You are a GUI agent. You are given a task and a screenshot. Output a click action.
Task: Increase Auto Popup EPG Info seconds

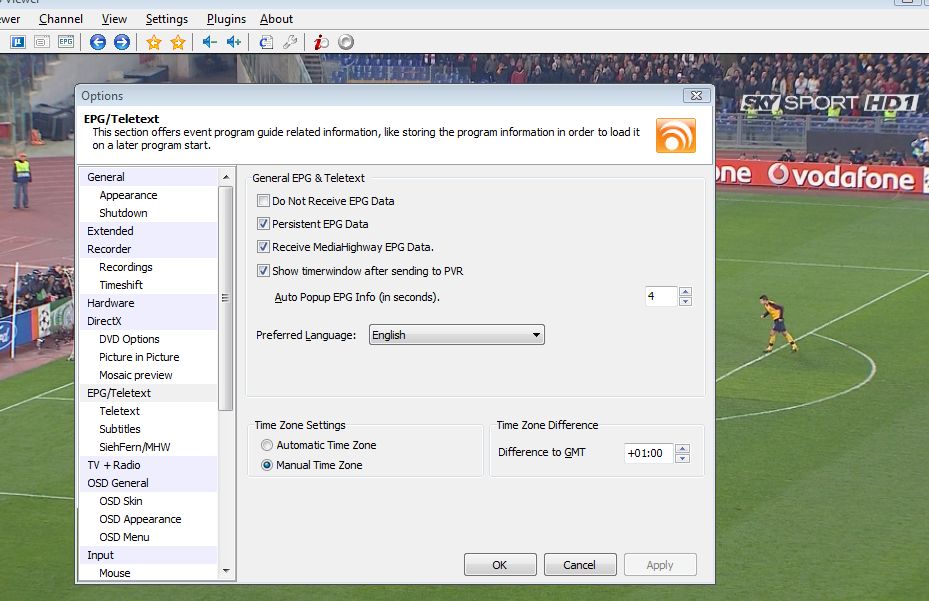coord(685,292)
